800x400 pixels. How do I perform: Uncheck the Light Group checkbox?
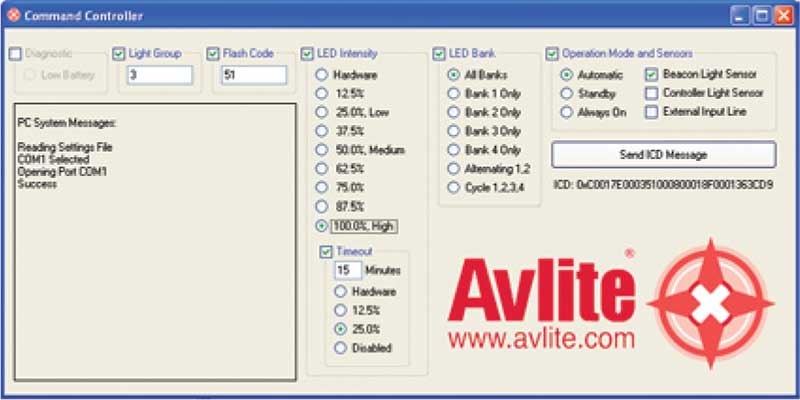coord(119,54)
